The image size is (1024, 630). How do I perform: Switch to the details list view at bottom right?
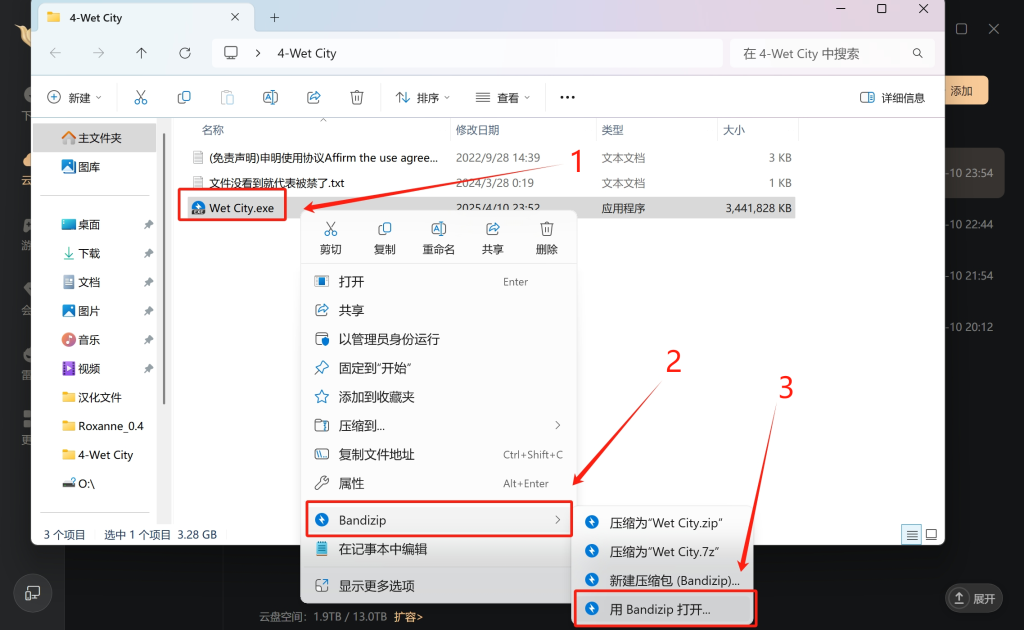(x=912, y=535)
